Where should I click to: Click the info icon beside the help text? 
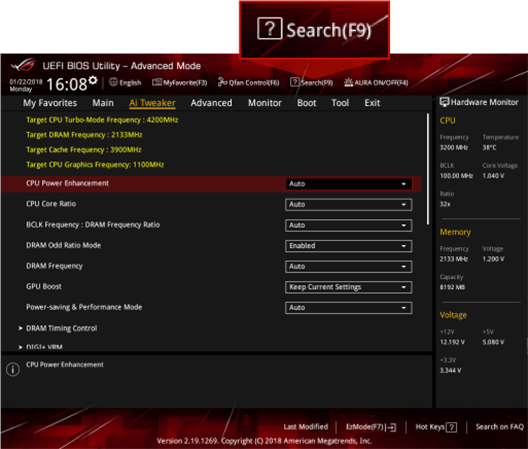pos(13,369)
